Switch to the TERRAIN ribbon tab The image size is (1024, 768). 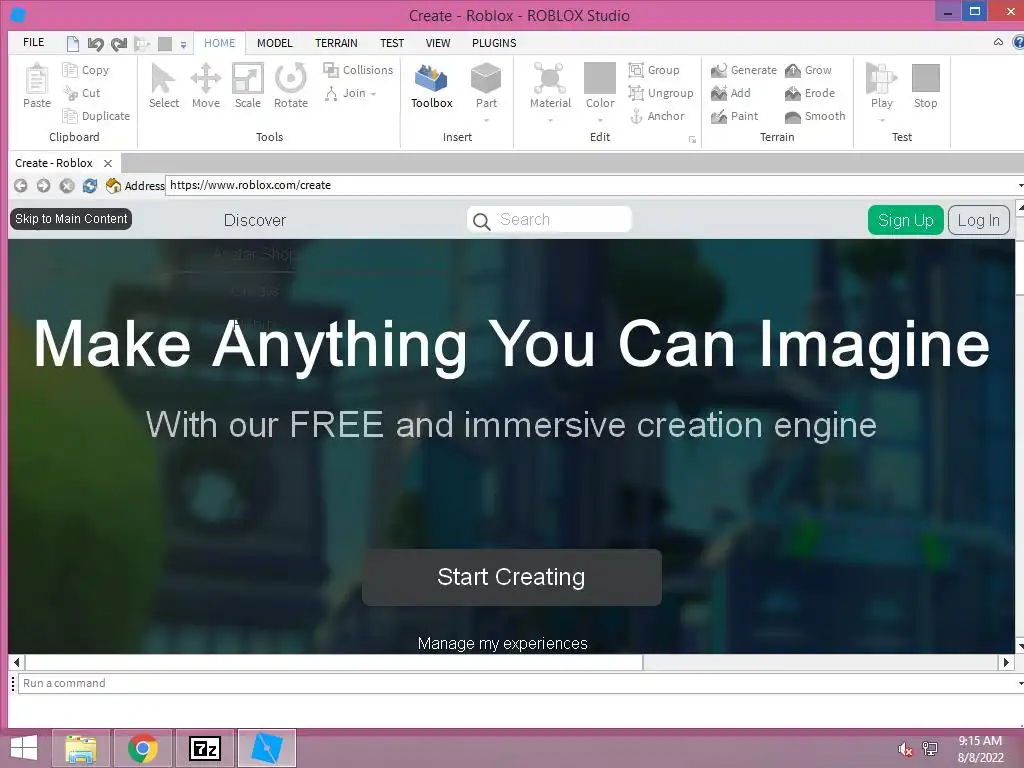[336, 43]
